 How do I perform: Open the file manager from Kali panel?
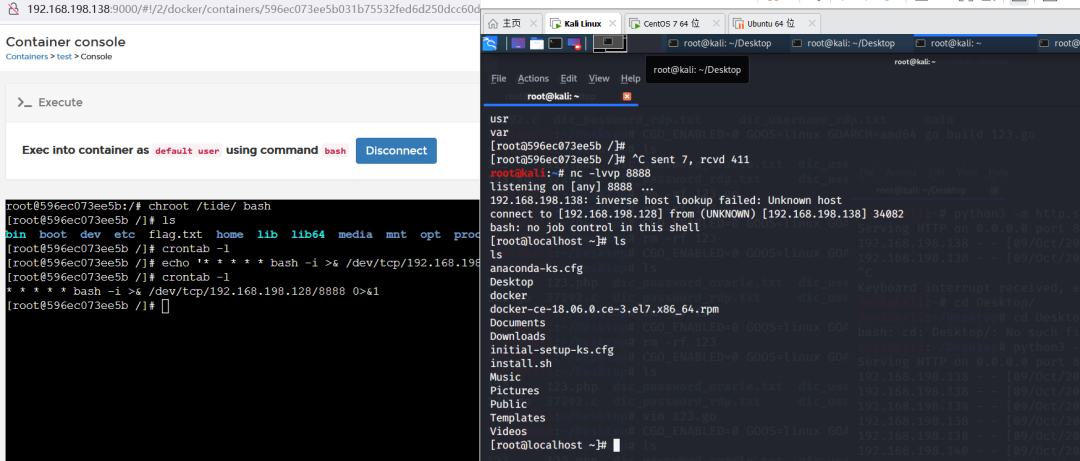[537, 43]
